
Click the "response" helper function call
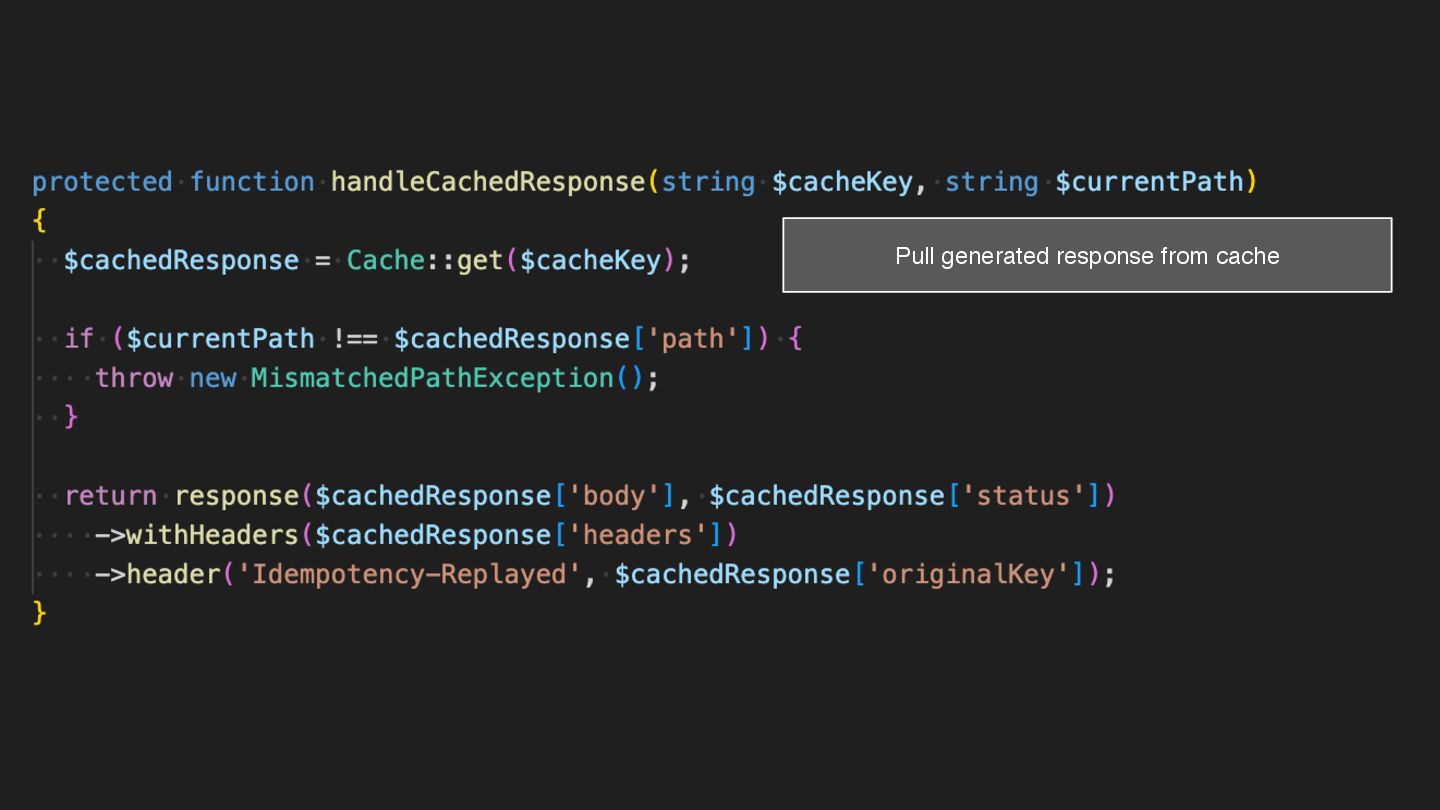click(236, 496)
